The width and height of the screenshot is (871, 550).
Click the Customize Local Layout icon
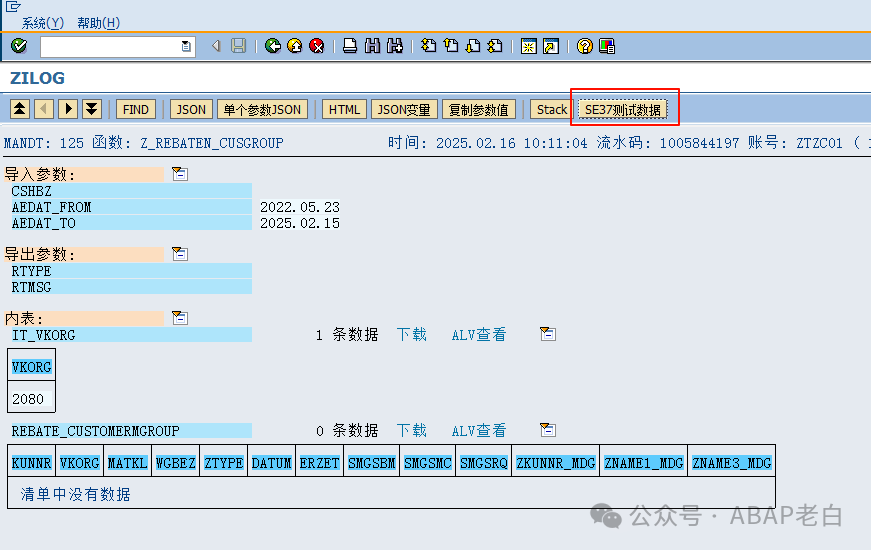(x=607, y=46)
